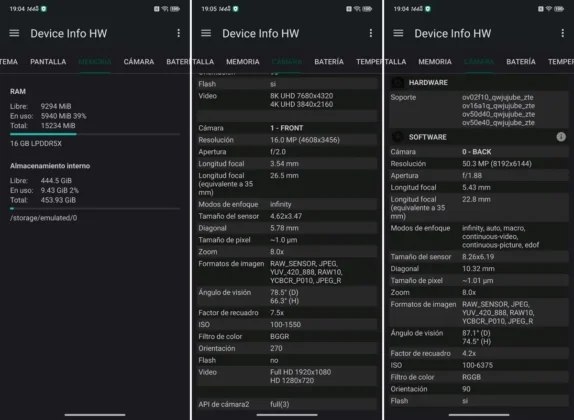
Task: Open three-dot overflow menu in middle screen
Action: click(x=371, y=33)
